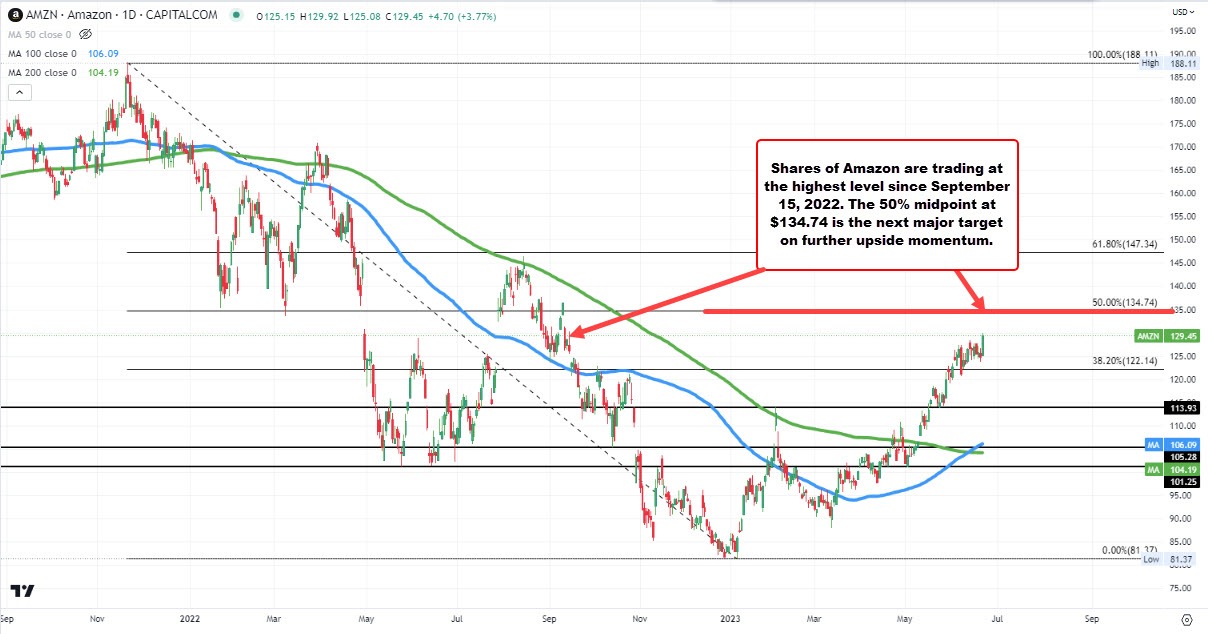Select the green MA 104.19 axis label

click(x=1166, y=469)
